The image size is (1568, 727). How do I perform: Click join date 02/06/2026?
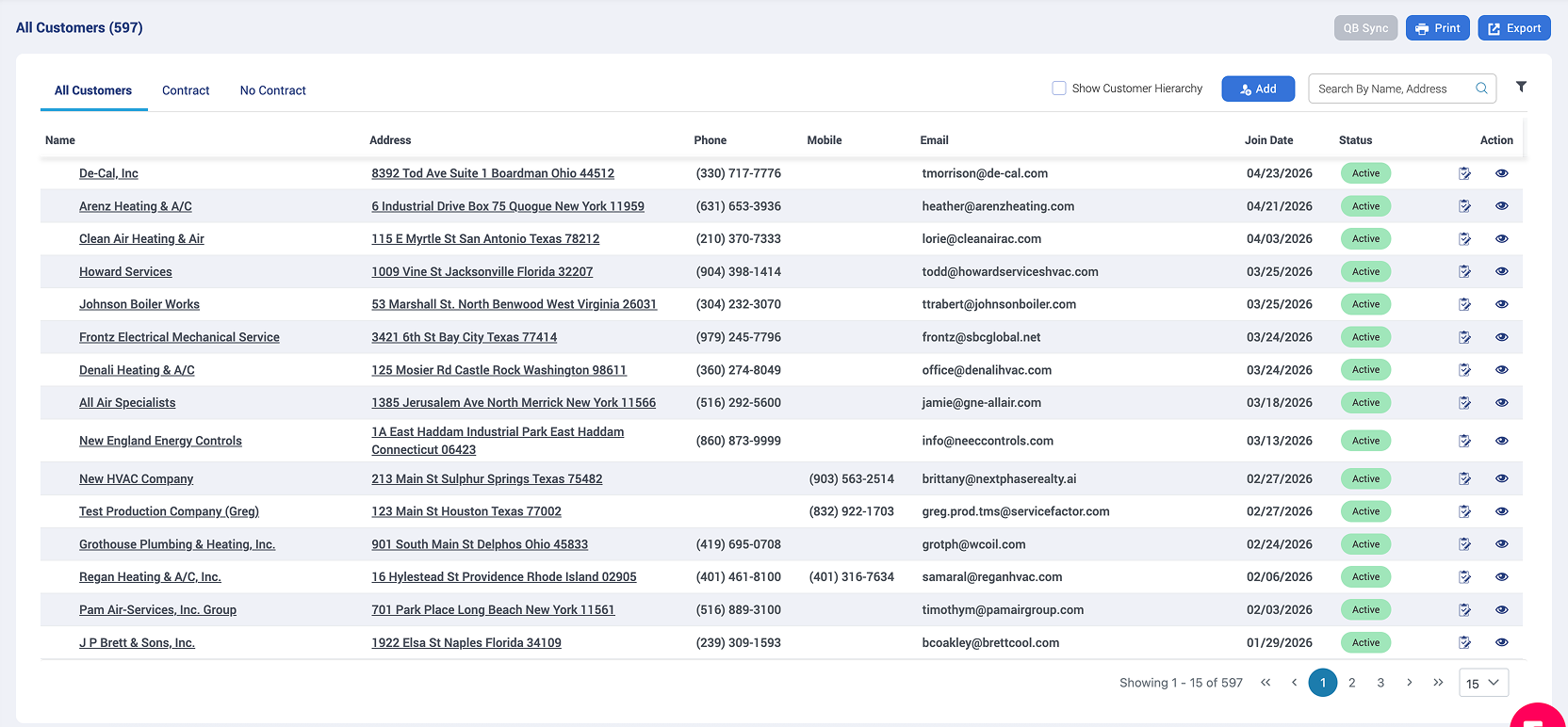click(x=1279, y=577)
